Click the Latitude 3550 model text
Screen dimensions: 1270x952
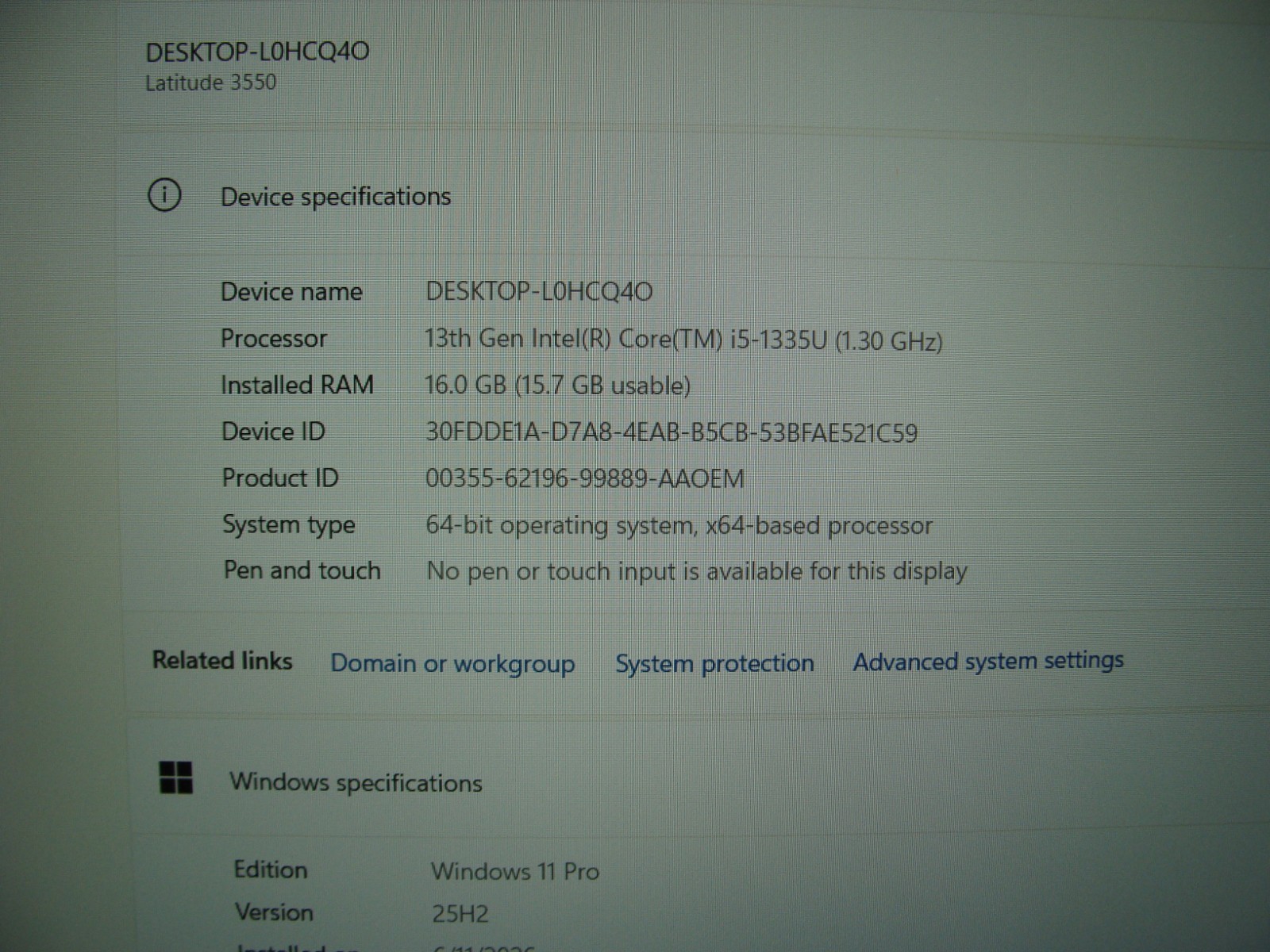point(210,83)
